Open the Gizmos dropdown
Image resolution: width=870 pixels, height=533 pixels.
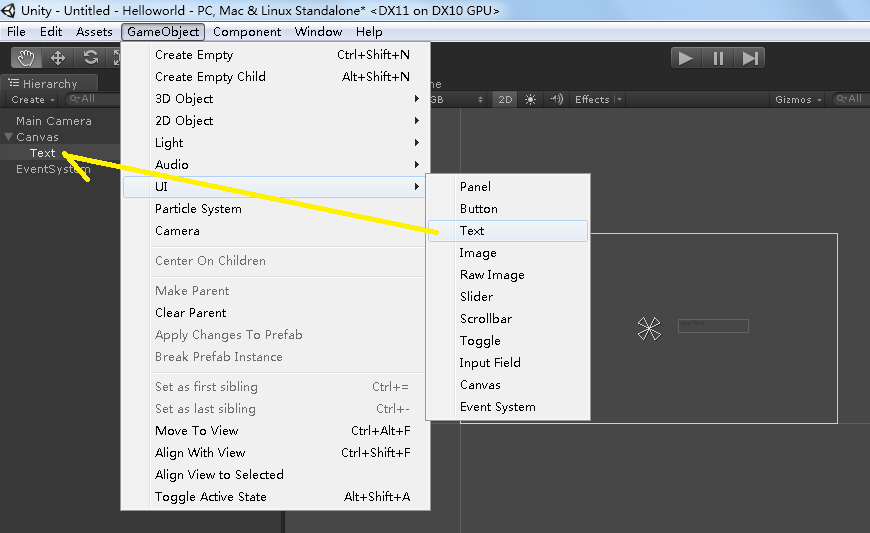[798, 99]
